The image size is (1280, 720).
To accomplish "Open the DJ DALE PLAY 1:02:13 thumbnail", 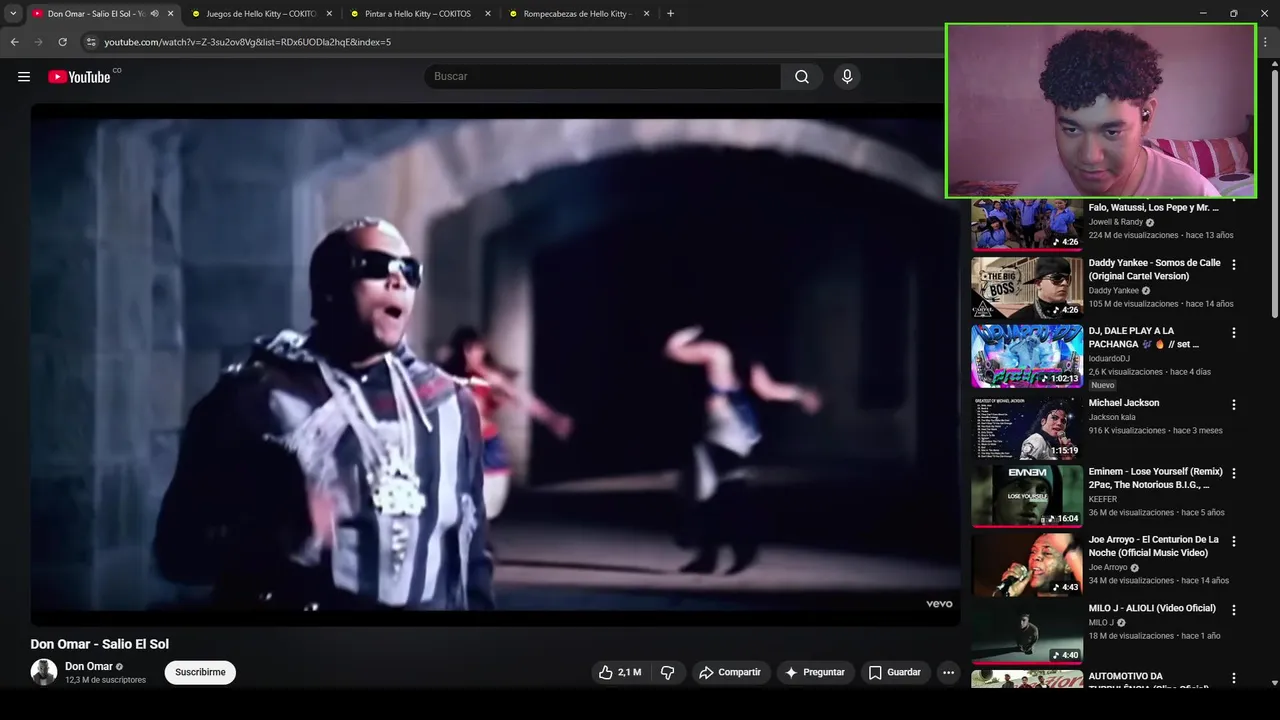I will [1027, 357].
